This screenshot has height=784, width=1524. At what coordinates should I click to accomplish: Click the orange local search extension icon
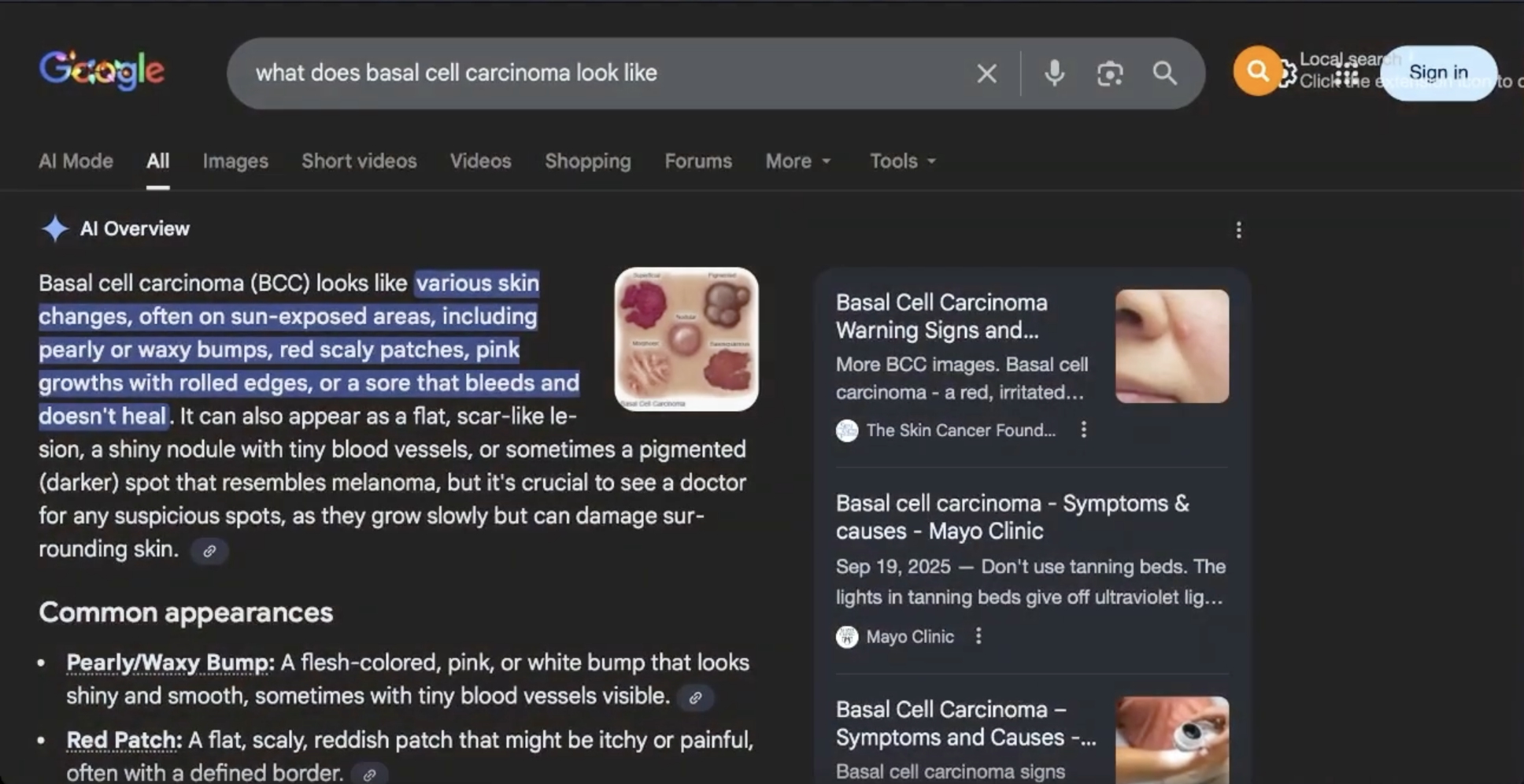point(1256,72)
